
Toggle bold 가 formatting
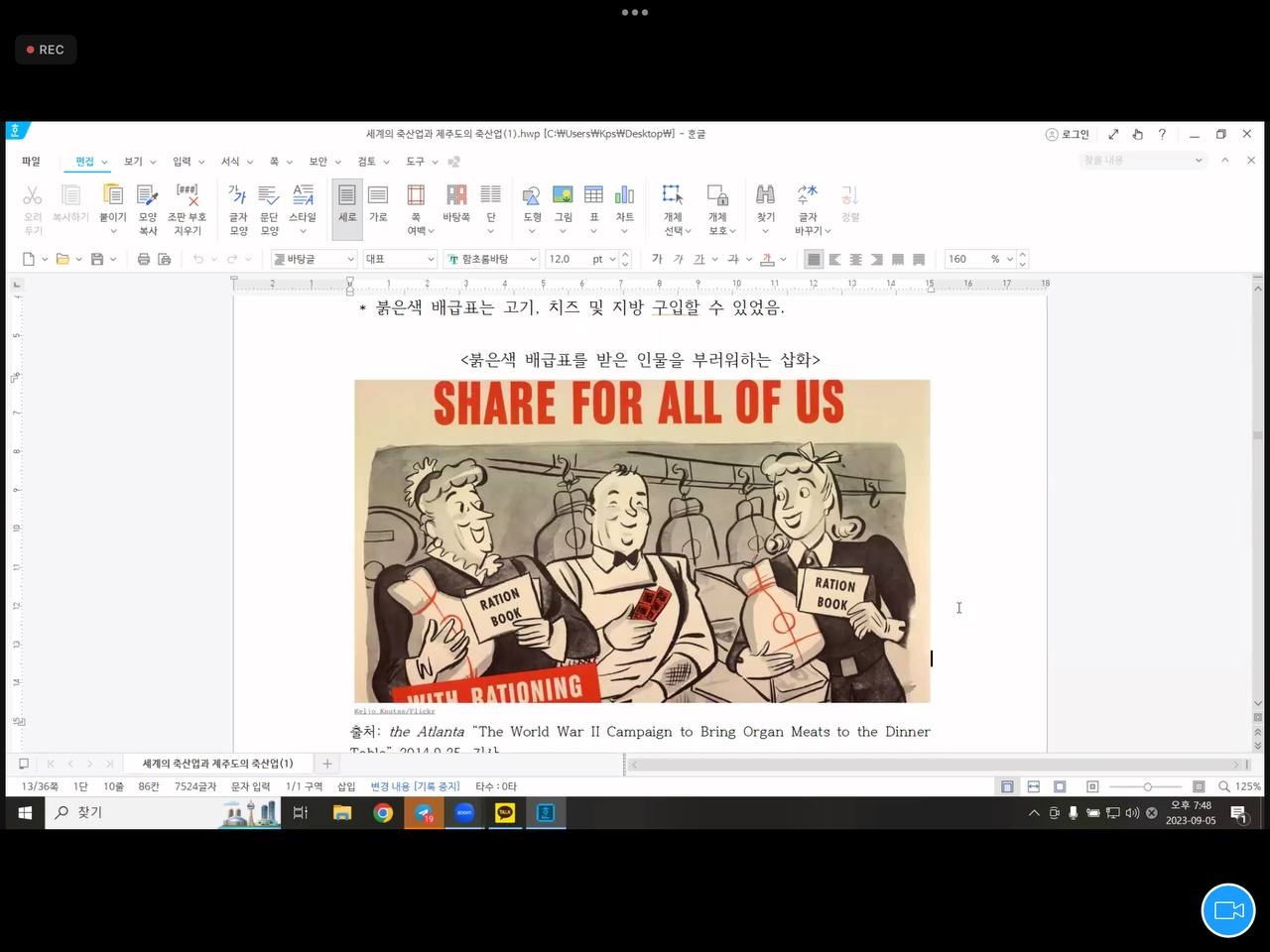pos(657,259)
